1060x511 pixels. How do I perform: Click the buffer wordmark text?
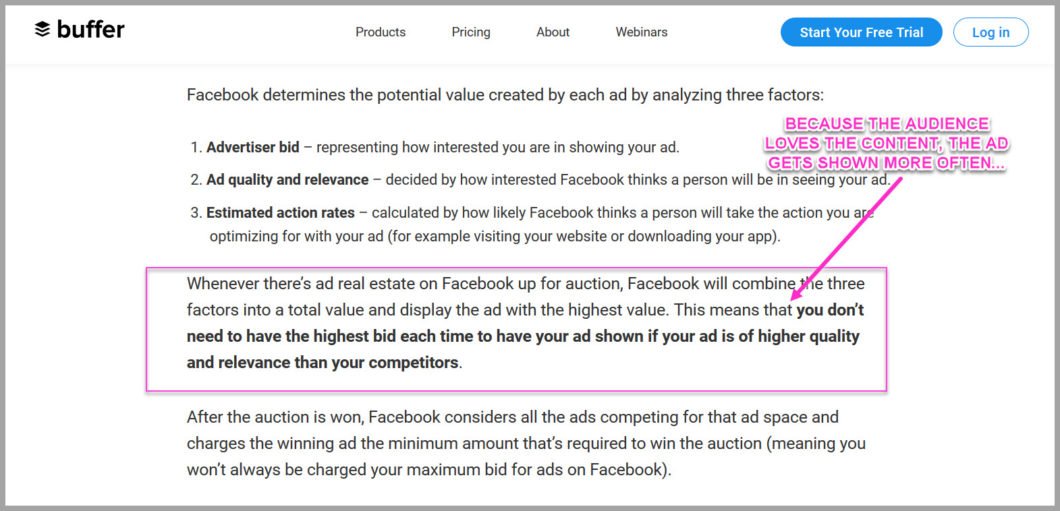91,30
